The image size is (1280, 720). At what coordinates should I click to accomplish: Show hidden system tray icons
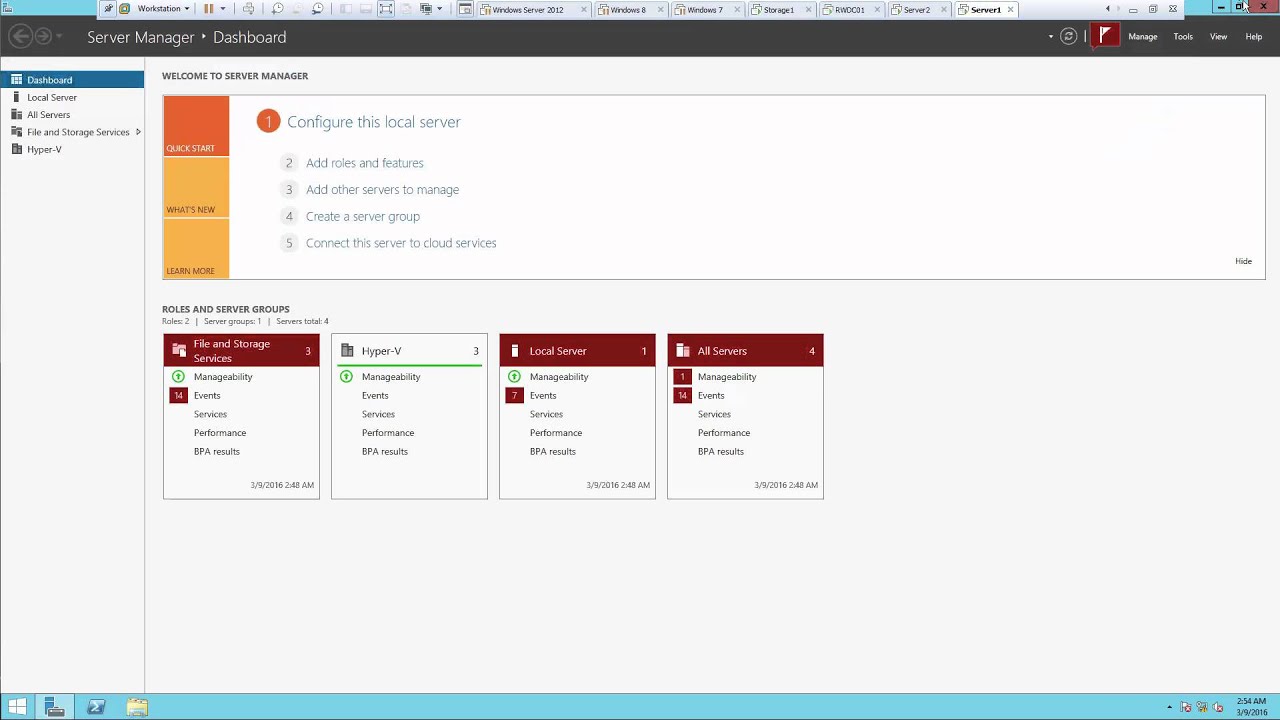point(1169,707)
